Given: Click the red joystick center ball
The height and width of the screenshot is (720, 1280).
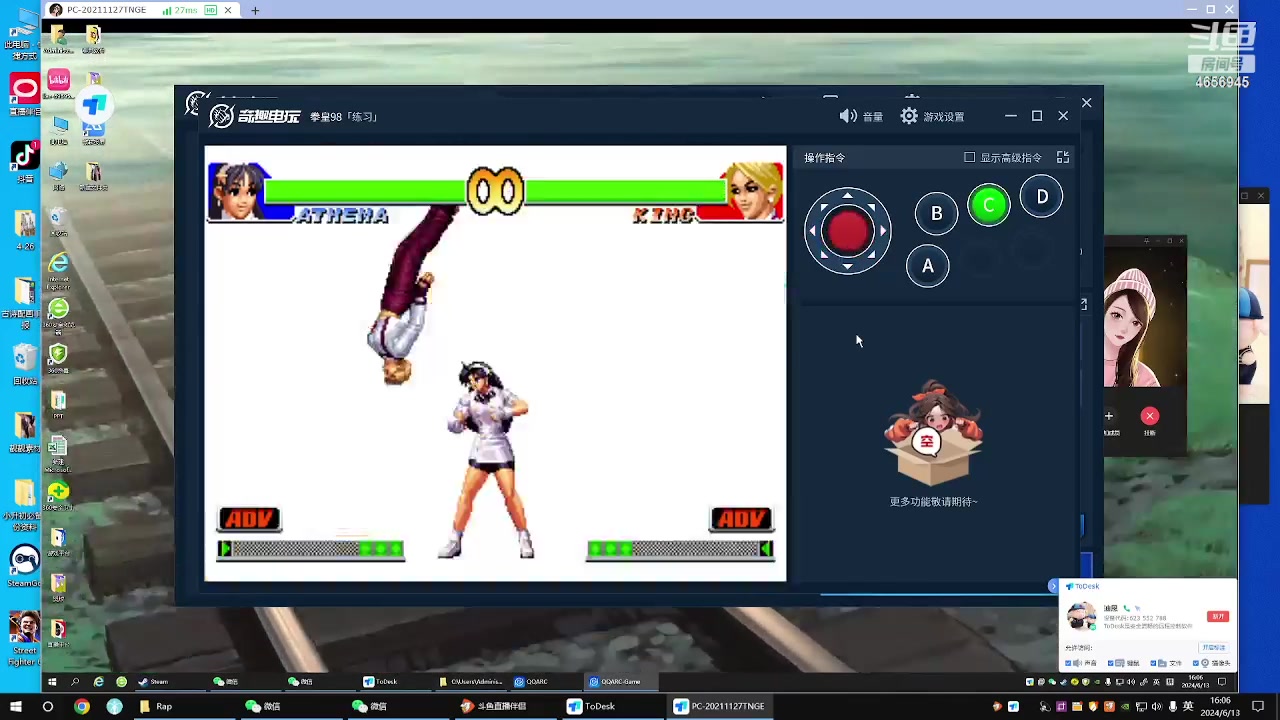Looking at the screenshot, I should pyautogui.click(x=848, y=231).
